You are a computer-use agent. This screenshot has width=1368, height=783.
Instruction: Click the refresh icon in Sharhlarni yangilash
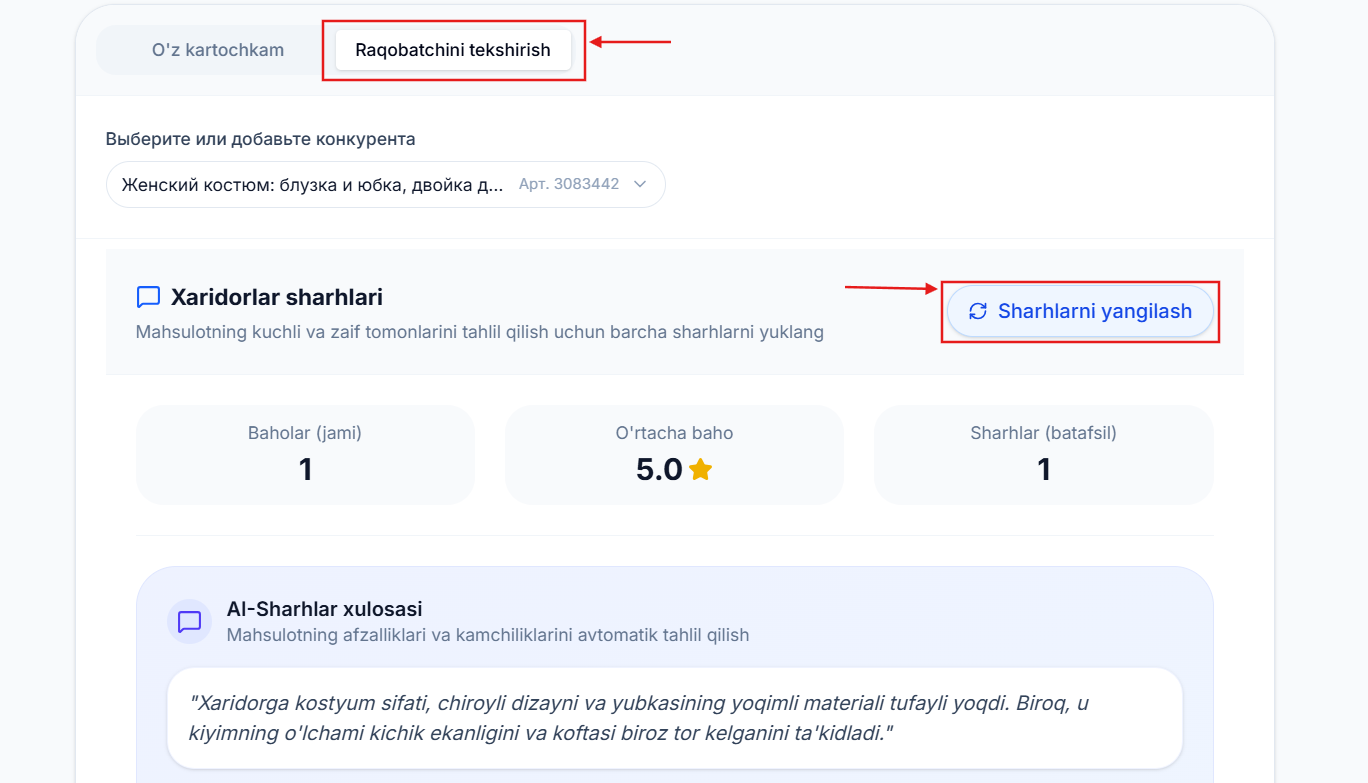(978, 311)
